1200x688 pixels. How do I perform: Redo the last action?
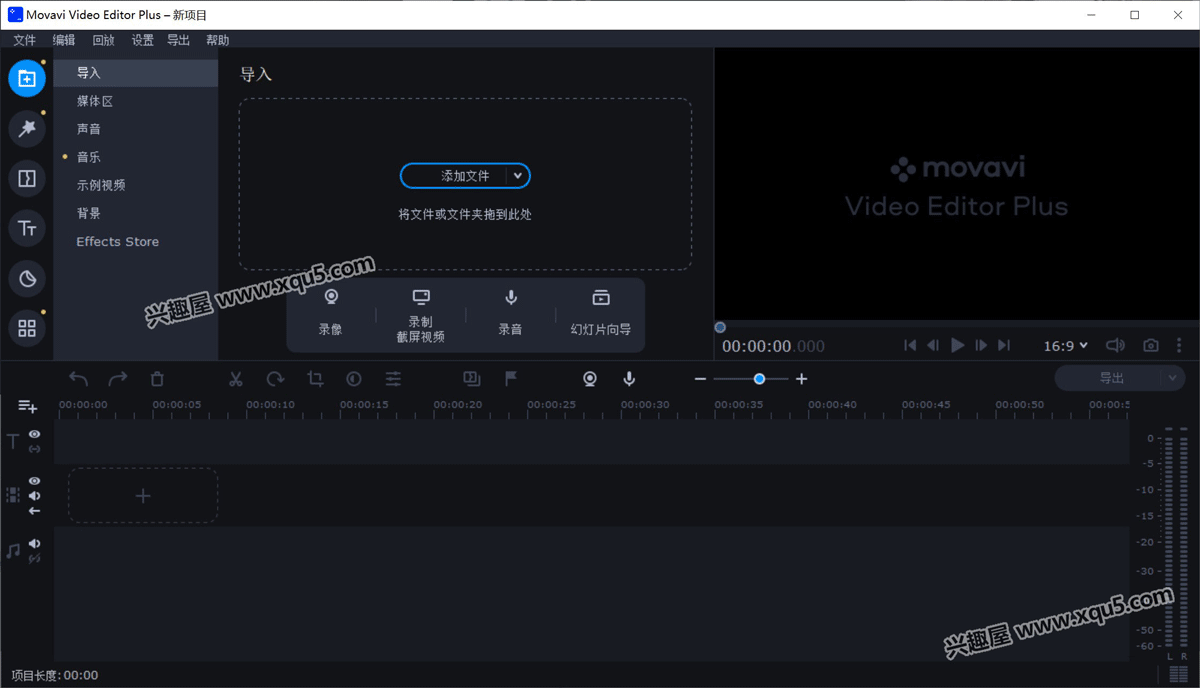click(x=118, y=379)
